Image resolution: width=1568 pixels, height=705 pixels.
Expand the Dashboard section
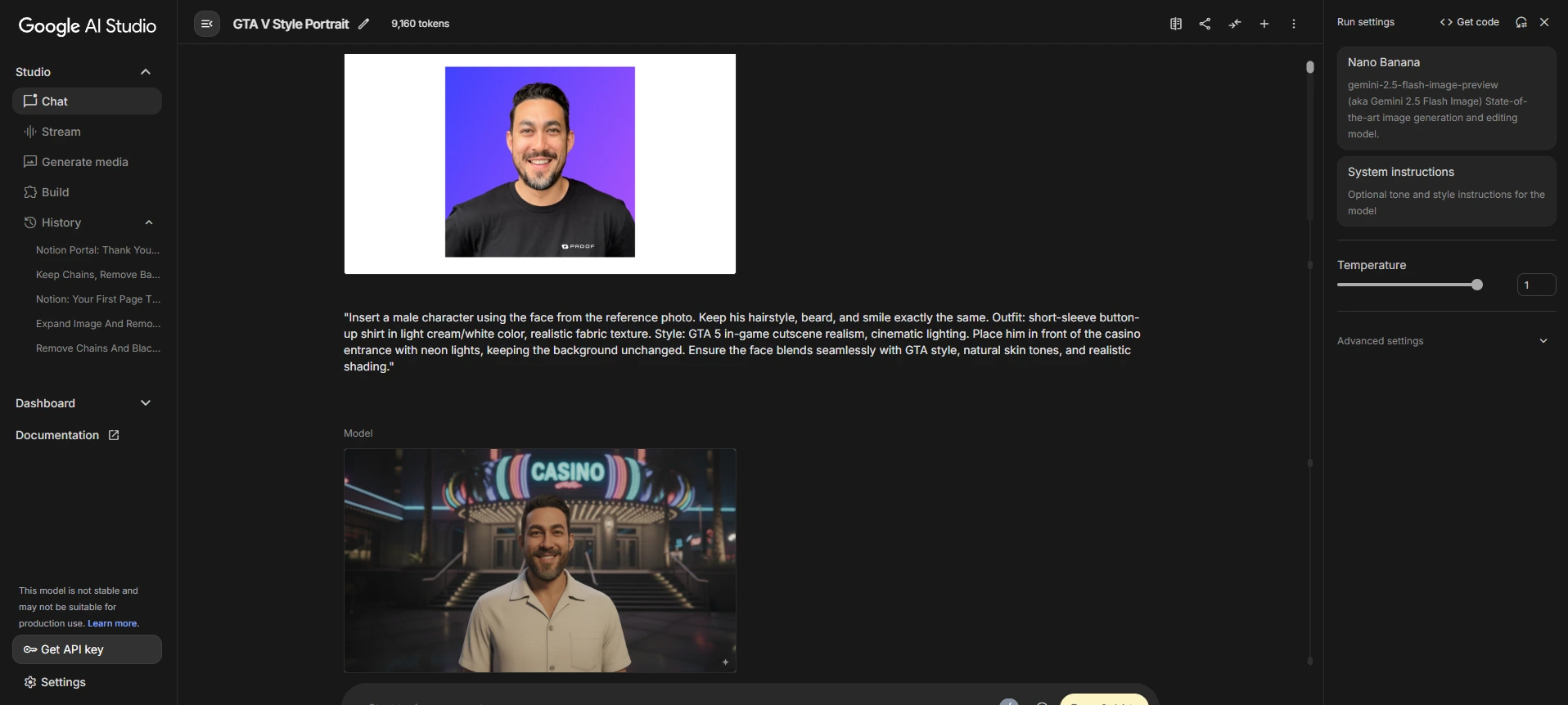click(146, 403)
